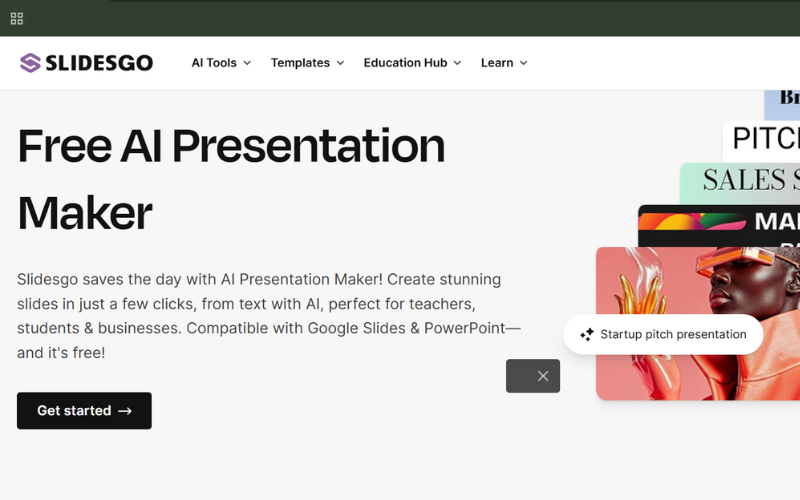Open the grid apps icon in top bar
This screenshot has width=800, height=500.
[17, 19]
